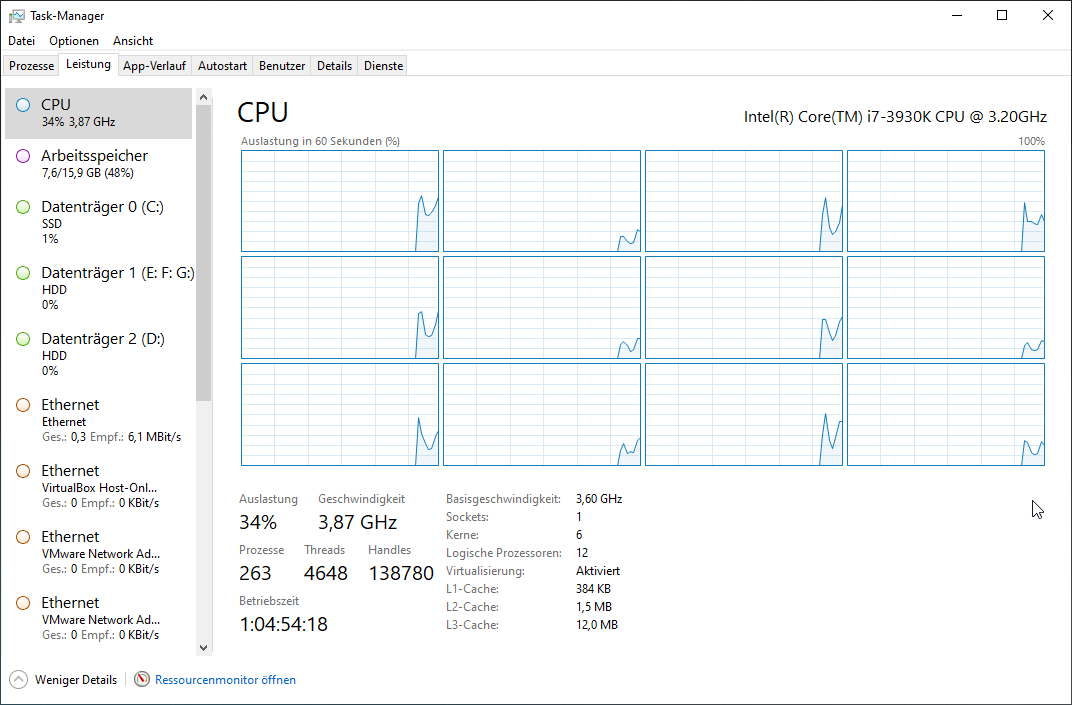Click the Datenträger 1 (E: F: G:) icon
The image size is (1072, 705).
click(x=23, y=273)
